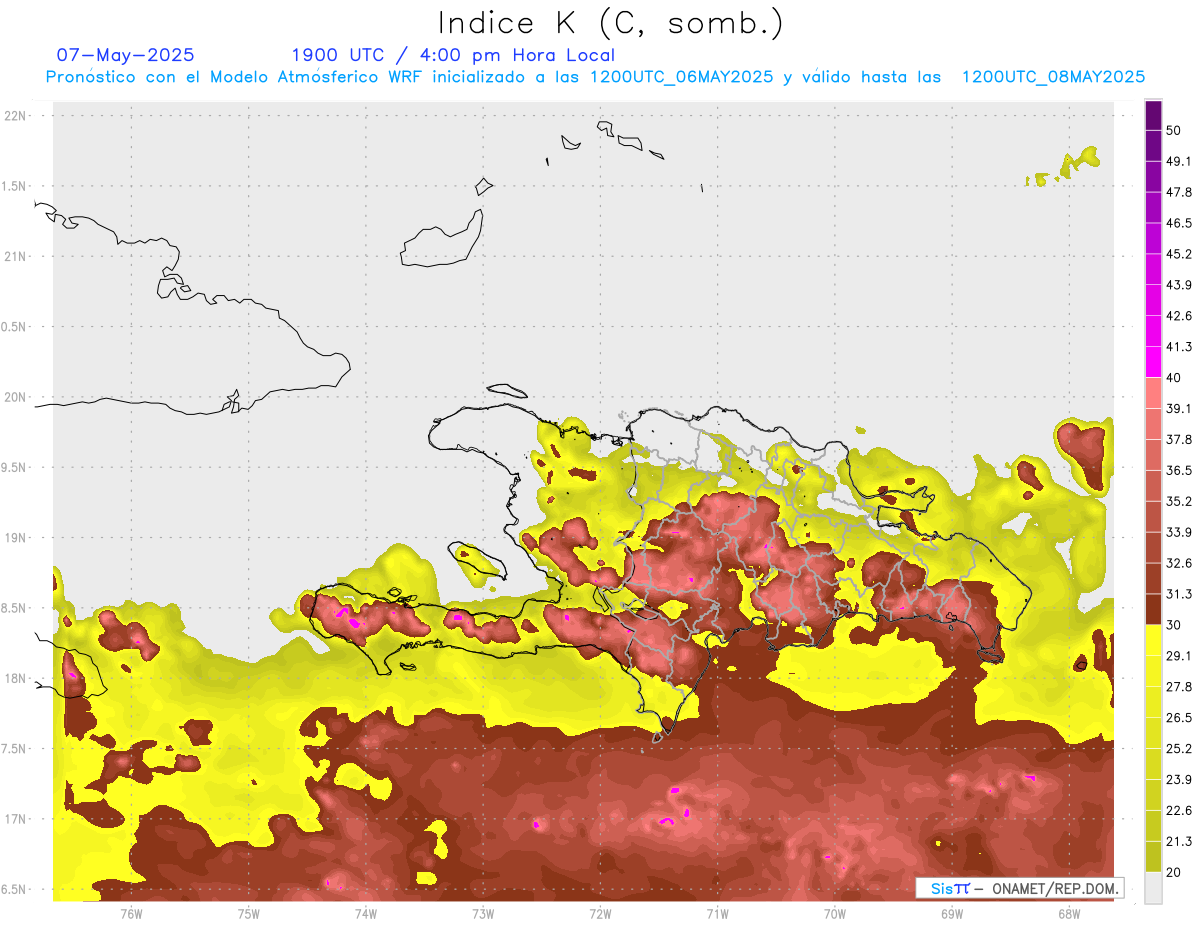This screenshot has height=927, width=1200.
Task: Pick the salmon swatch between 39.1 and 40
Action: (x=1153, y=393)
